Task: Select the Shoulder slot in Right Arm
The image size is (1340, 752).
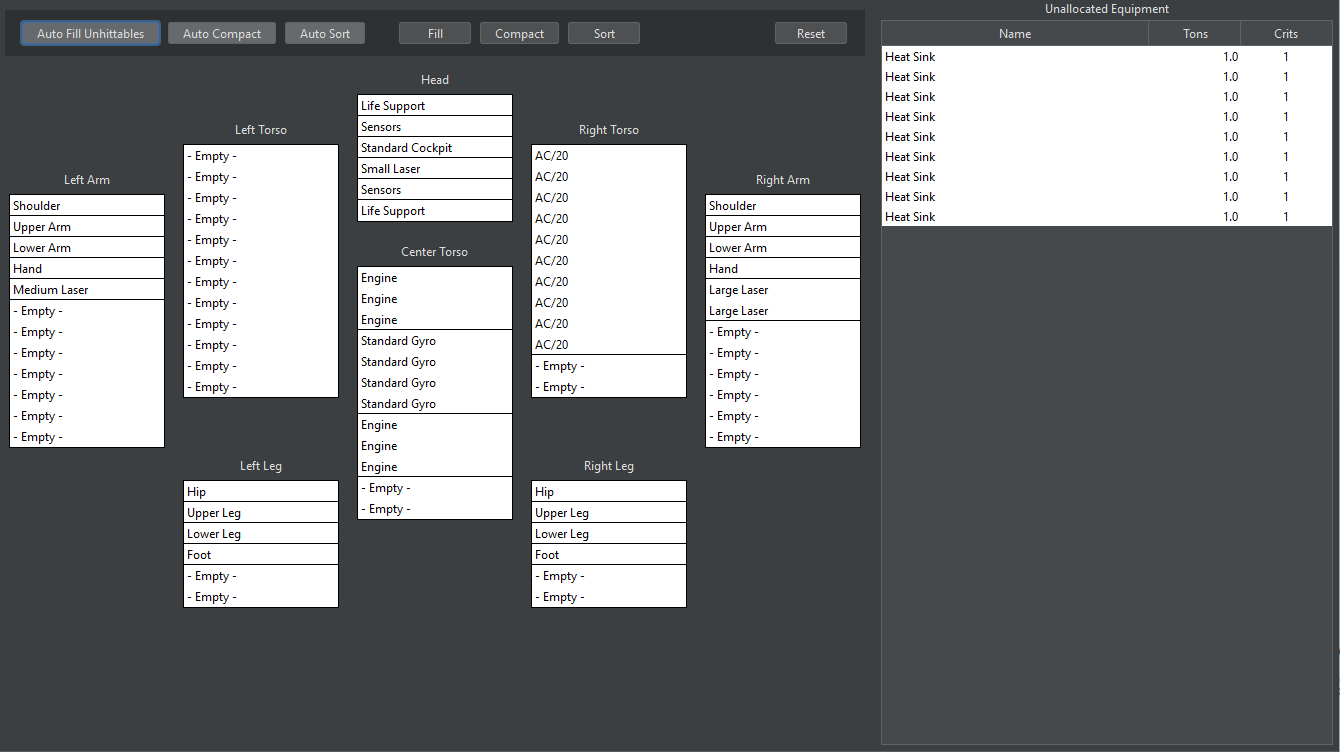Action: pos(783,206)
